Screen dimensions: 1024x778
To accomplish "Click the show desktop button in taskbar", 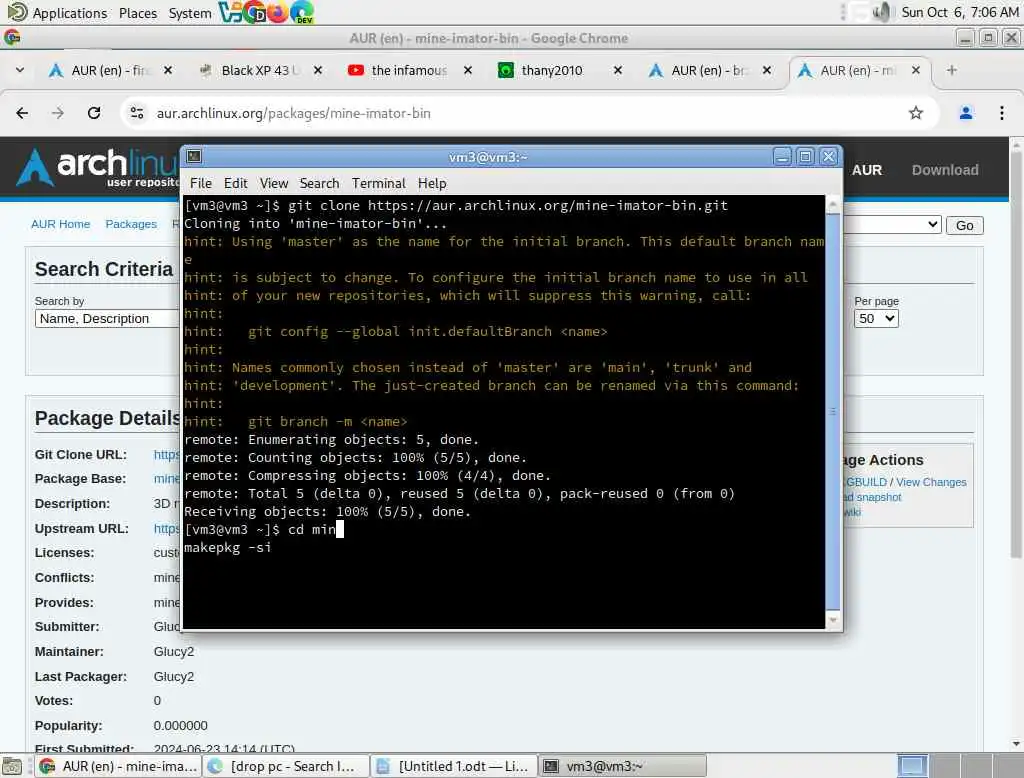I will 12,766.
